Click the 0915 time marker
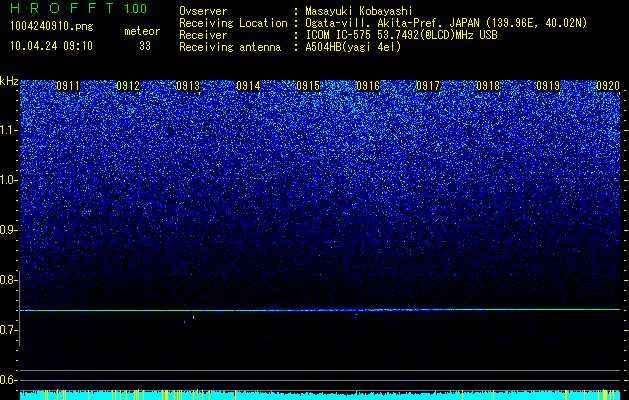Image resolution: width=629 pixels, height=400 pixels. click(308, 86)
